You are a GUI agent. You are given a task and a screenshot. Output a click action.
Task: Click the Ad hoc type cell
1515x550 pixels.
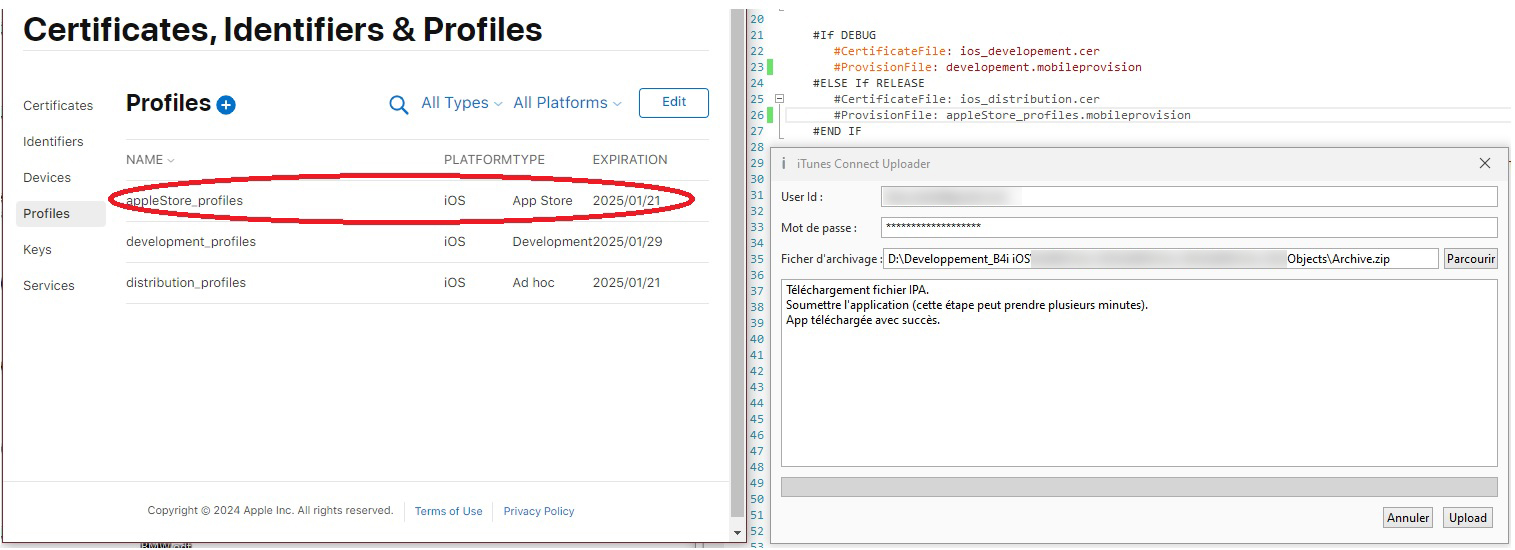533,283
